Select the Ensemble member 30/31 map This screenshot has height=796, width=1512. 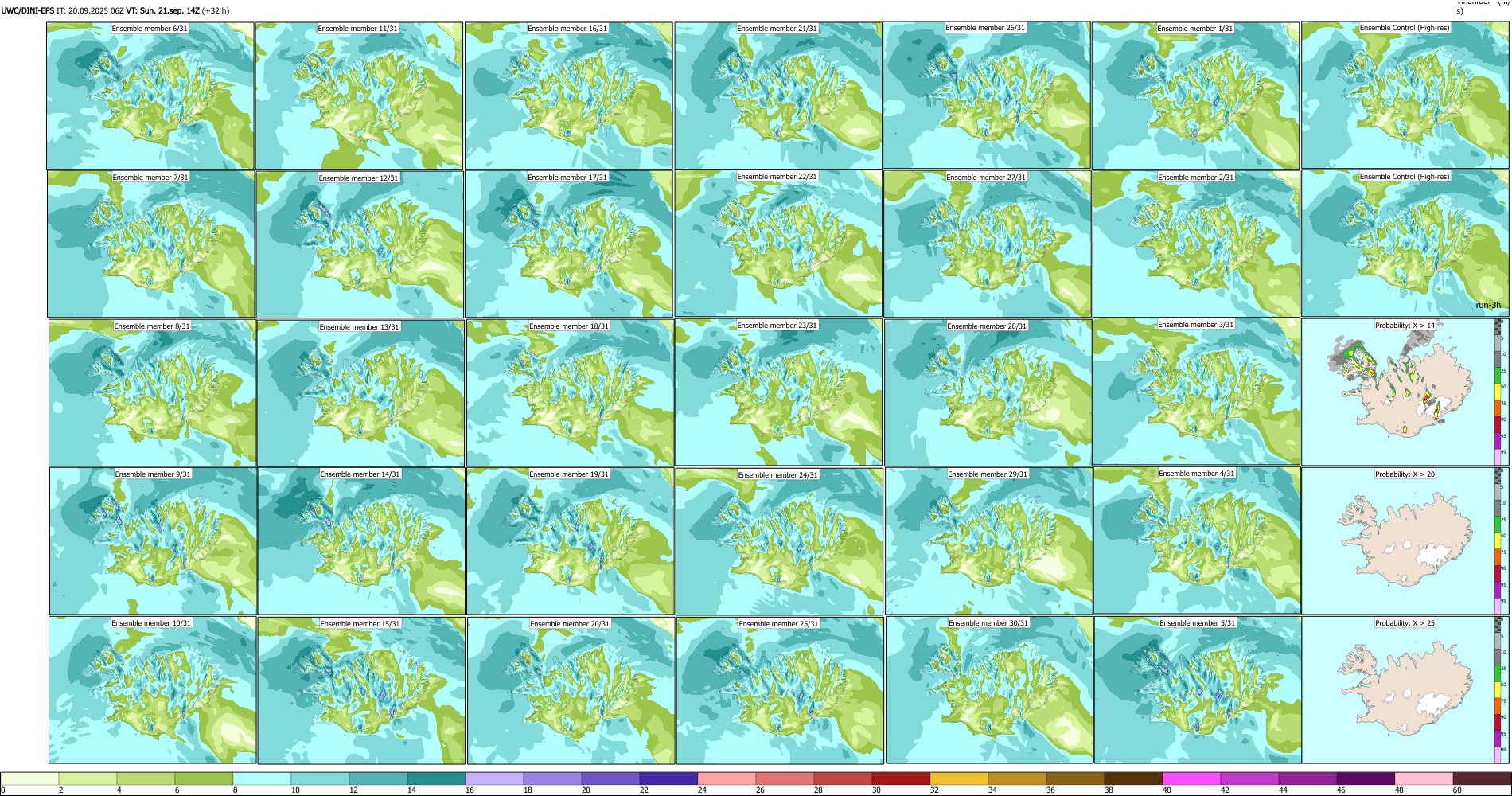(x=989, y=689)
